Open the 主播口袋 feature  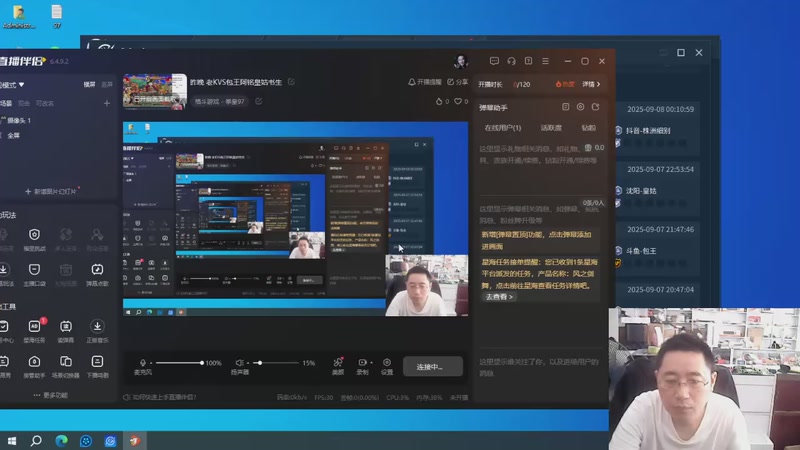pyautogui.click(x=34, y=274)
